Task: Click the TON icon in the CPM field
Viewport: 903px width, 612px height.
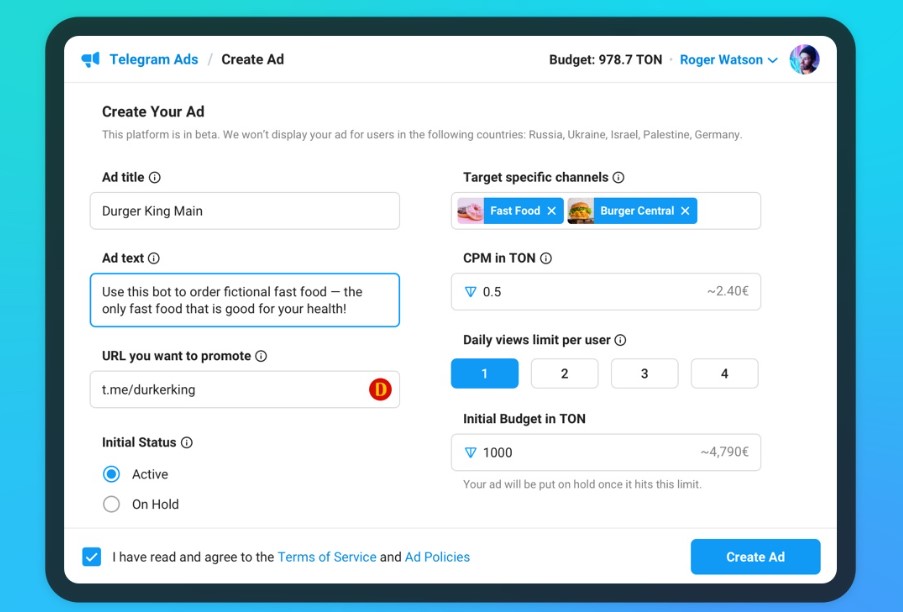Action: [x=471, y=292]
